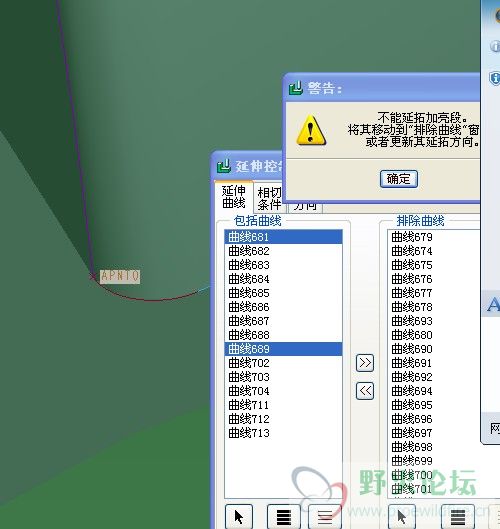The height and width of the screenshot is (529, 500).
Task: Click pick arrow icon under 包括曲线 list
Action: click(x=239, y=517)
